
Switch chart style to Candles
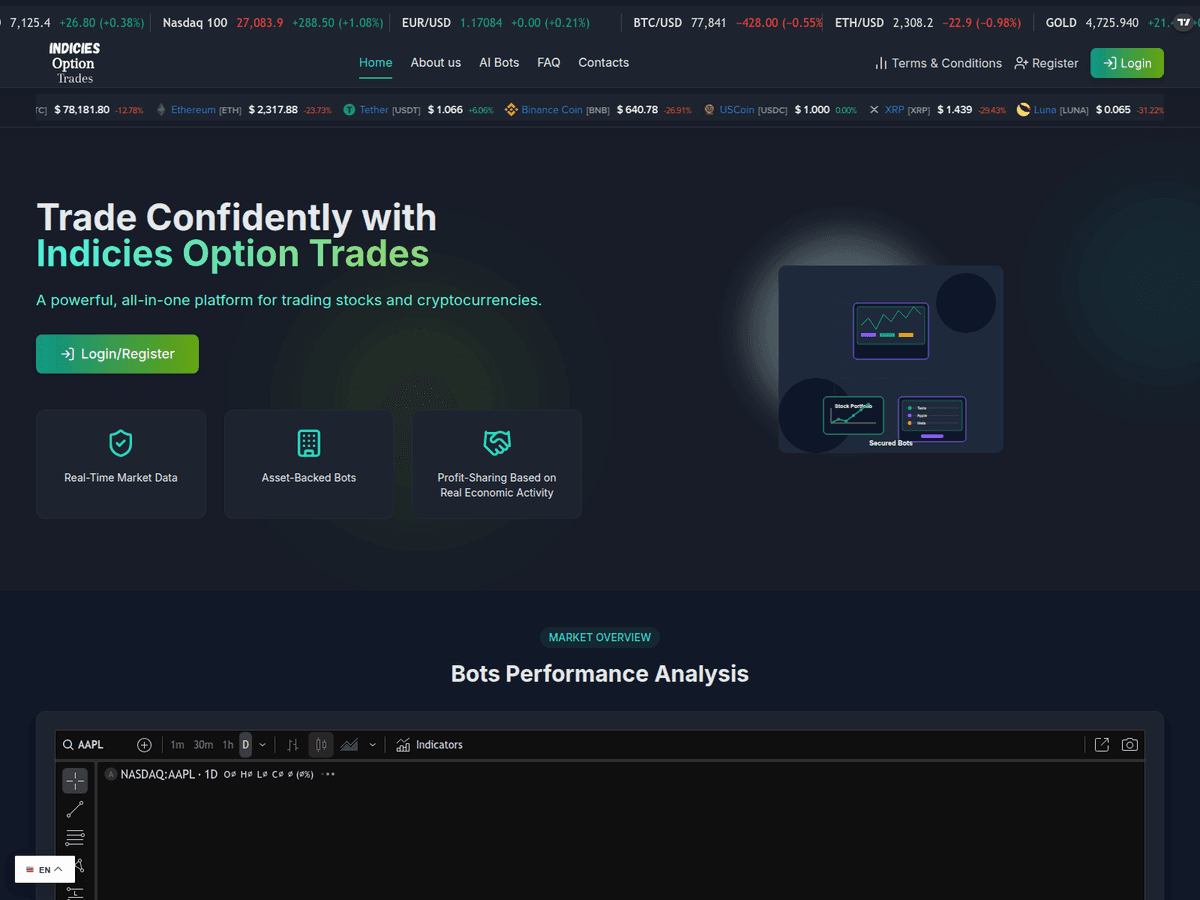(321, 745)
